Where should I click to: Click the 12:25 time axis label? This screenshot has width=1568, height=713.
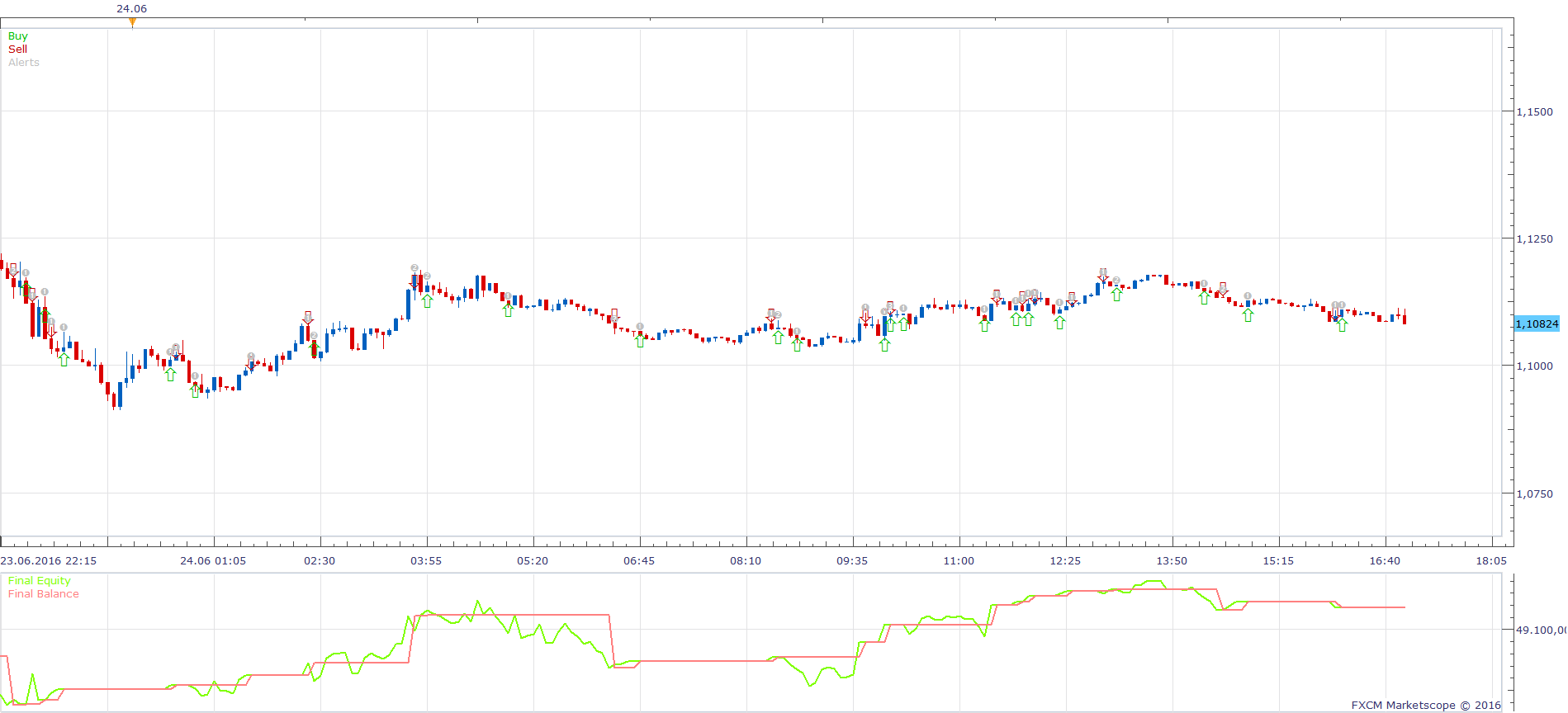coord(1065,560)
